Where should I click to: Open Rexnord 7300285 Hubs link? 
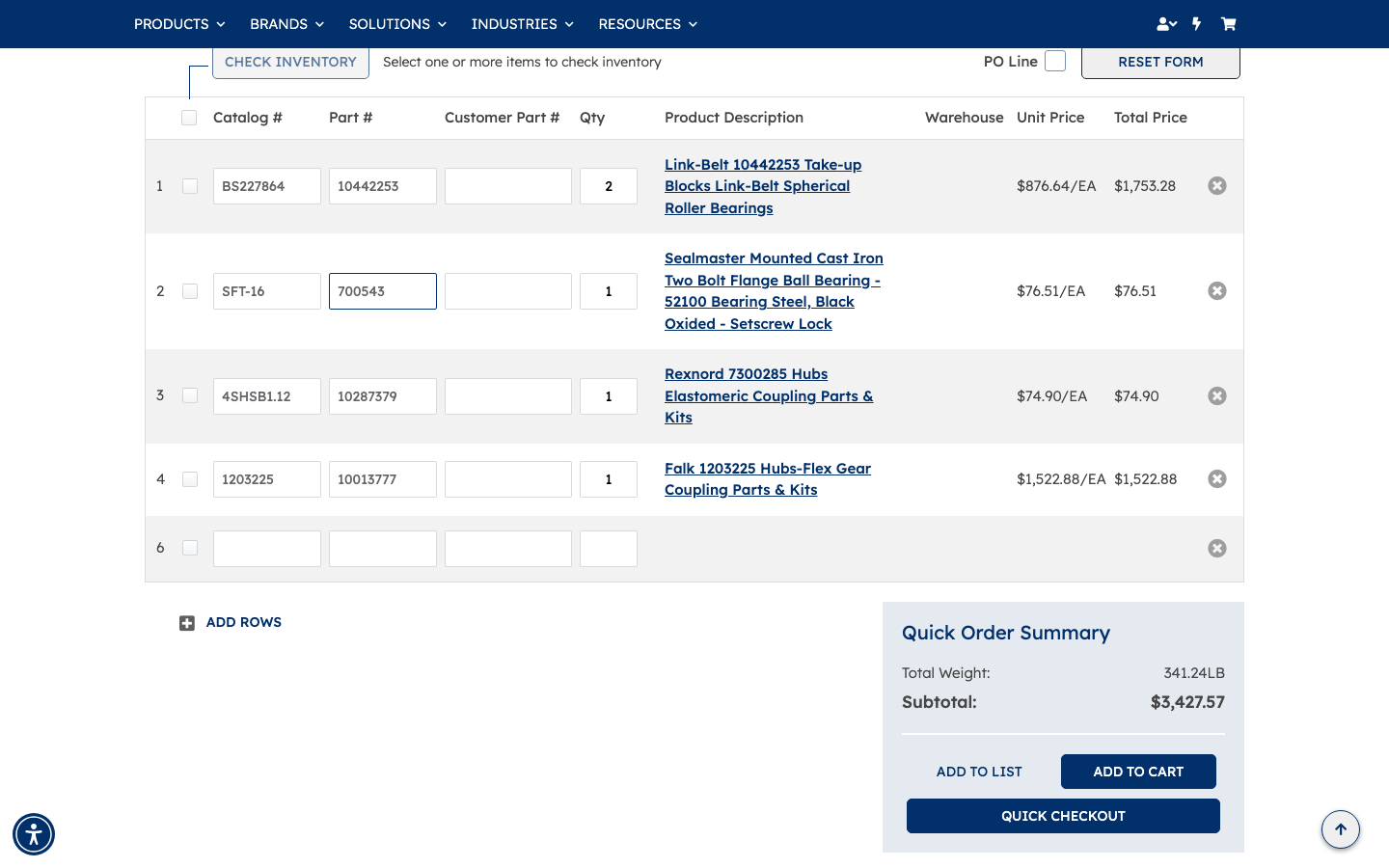[x=769, y=395]
